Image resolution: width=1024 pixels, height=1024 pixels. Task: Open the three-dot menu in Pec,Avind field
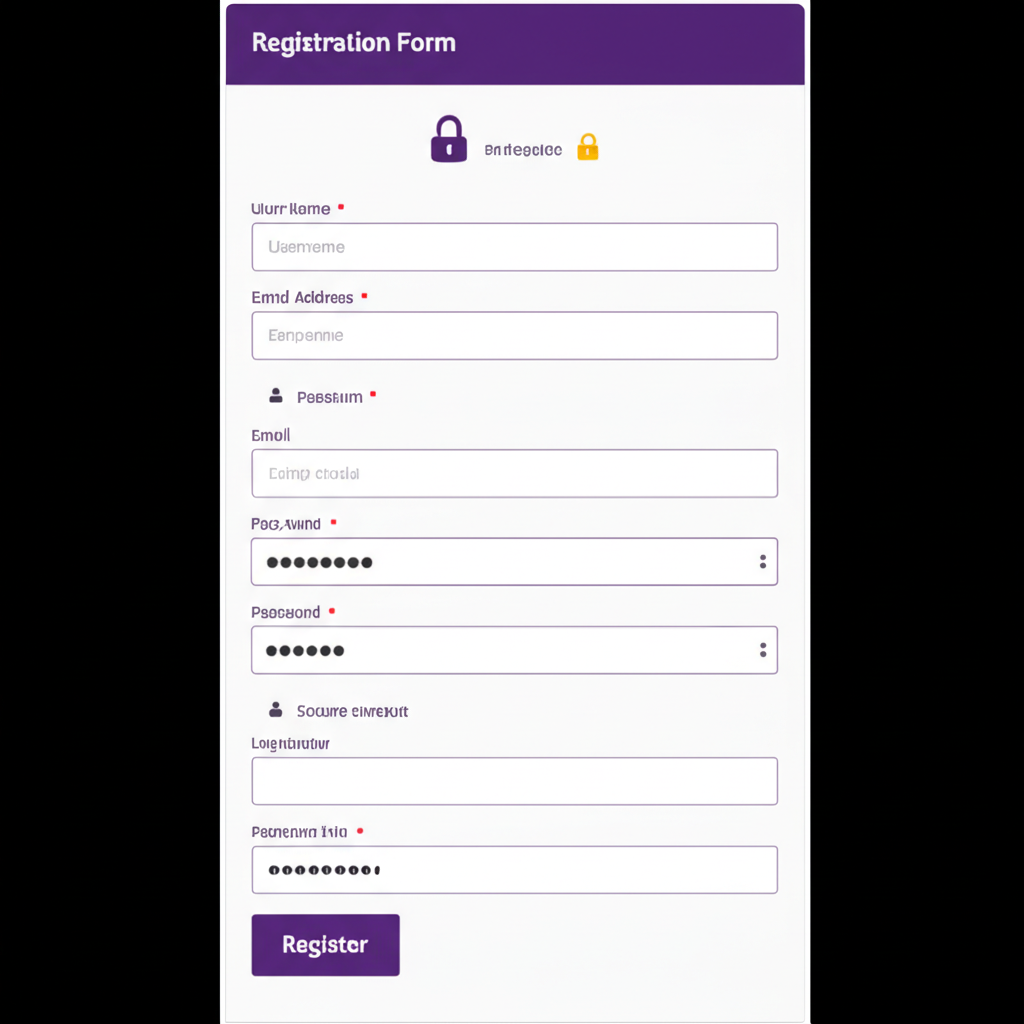(763, 562)
